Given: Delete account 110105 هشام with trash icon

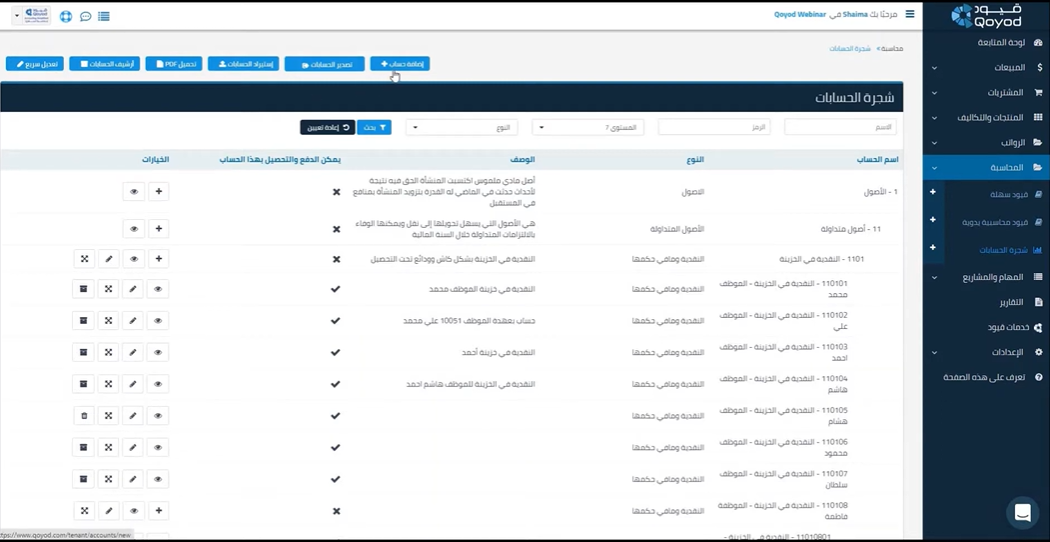Looking at the screenshot, I should click(84, 415).
